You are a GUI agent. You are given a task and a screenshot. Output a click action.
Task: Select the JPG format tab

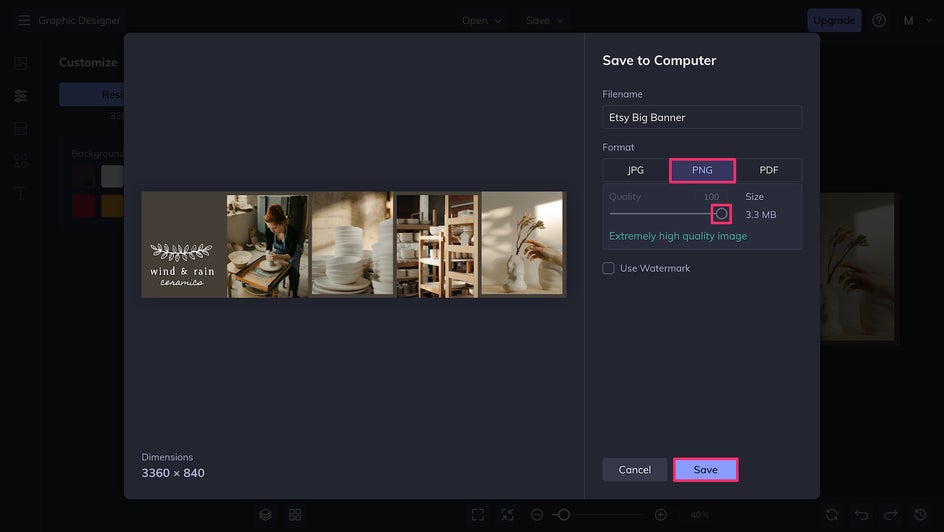tap(636, 170)
